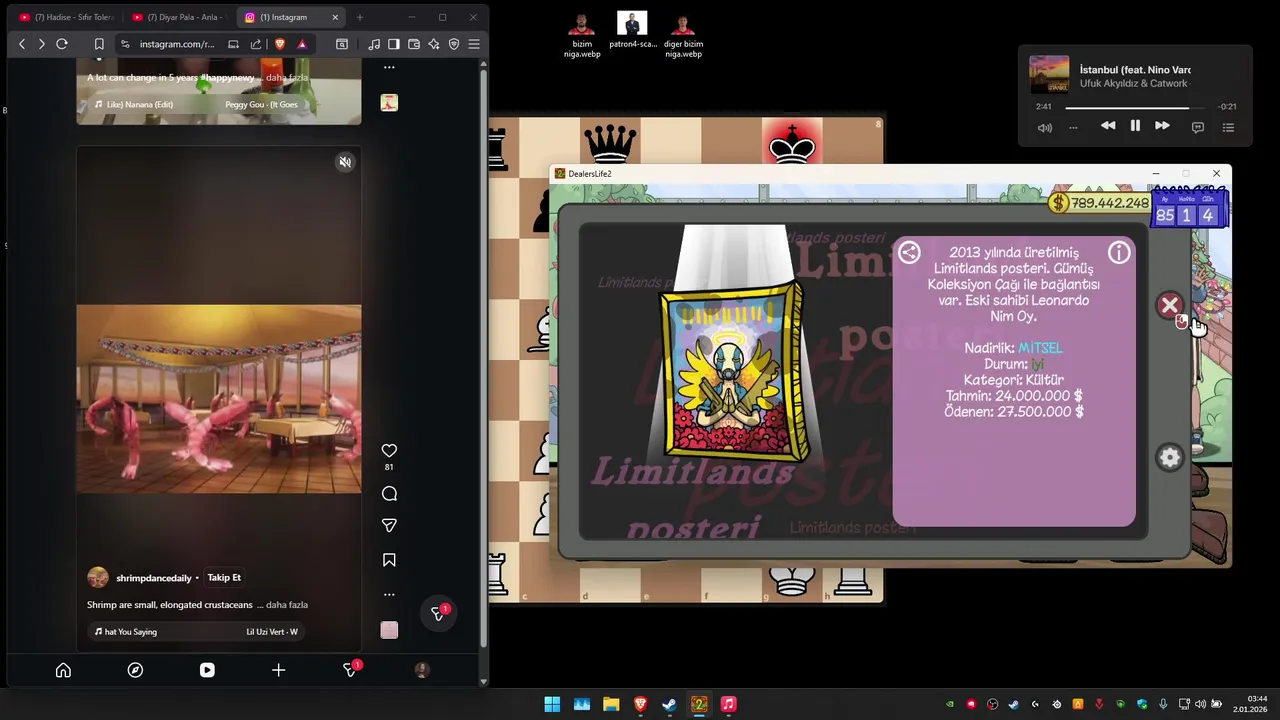
Task: Open the share icon on the poster card
Action: coord(909,253)
